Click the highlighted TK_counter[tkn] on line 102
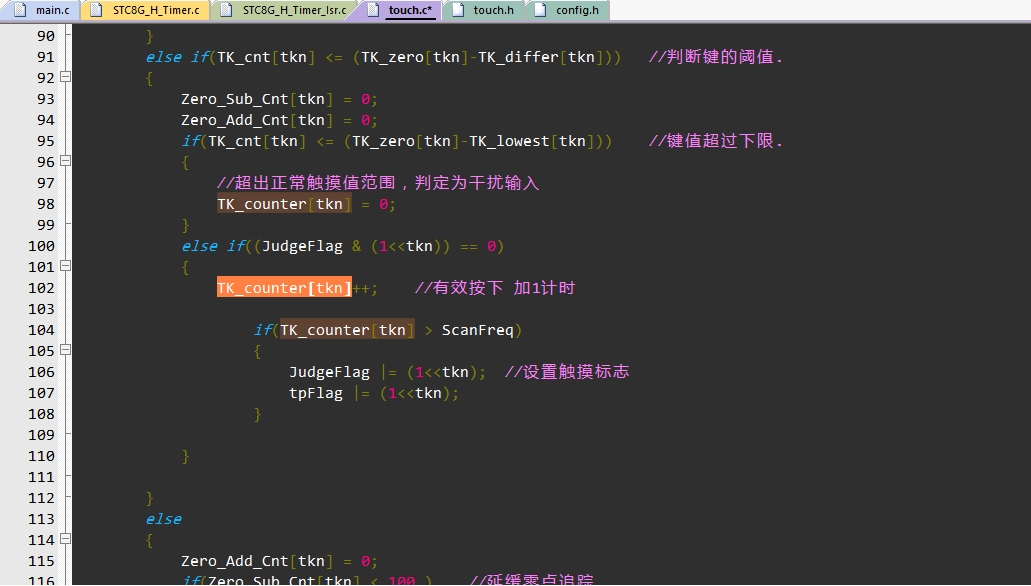The image size is (1031, 586). click(x=284, y=288)
